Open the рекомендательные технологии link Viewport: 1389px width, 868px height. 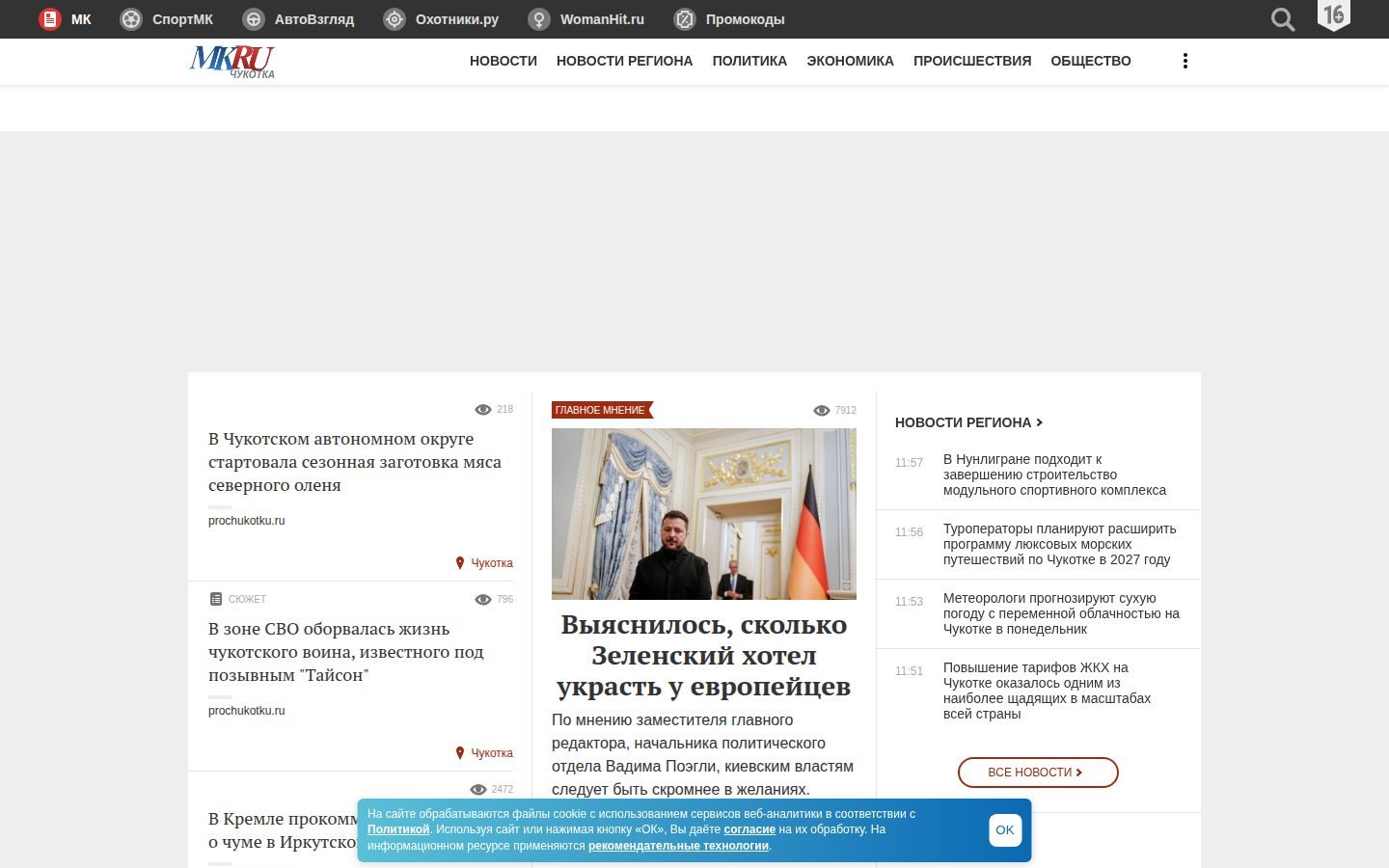coord(678,846)
